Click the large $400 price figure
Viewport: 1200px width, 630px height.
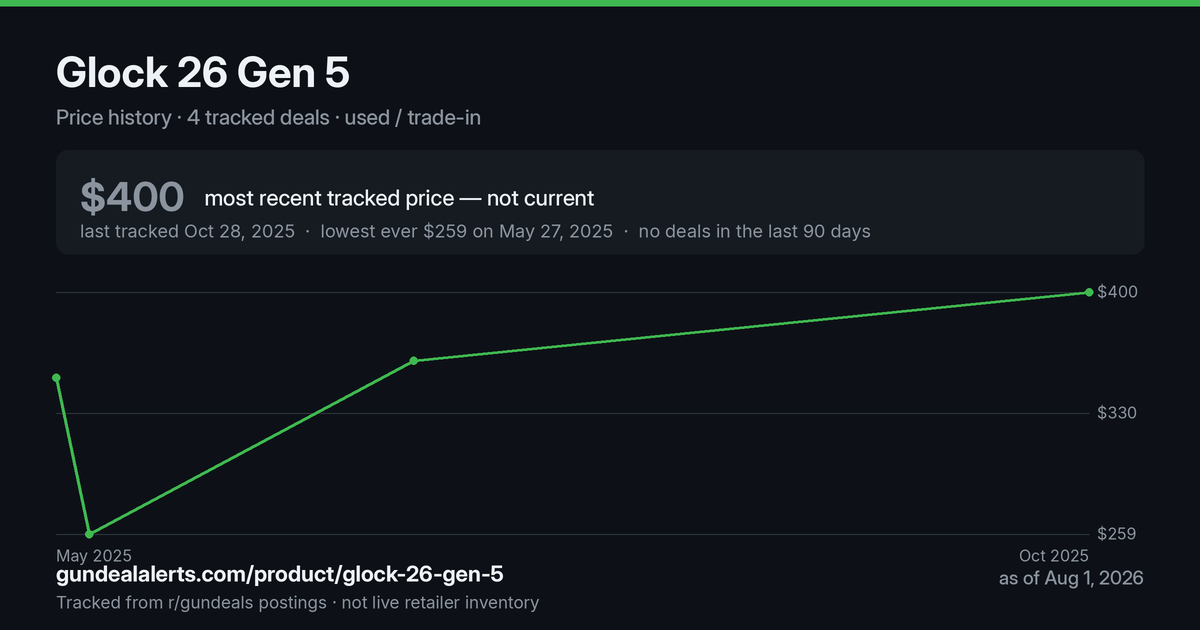pos(132,197)
